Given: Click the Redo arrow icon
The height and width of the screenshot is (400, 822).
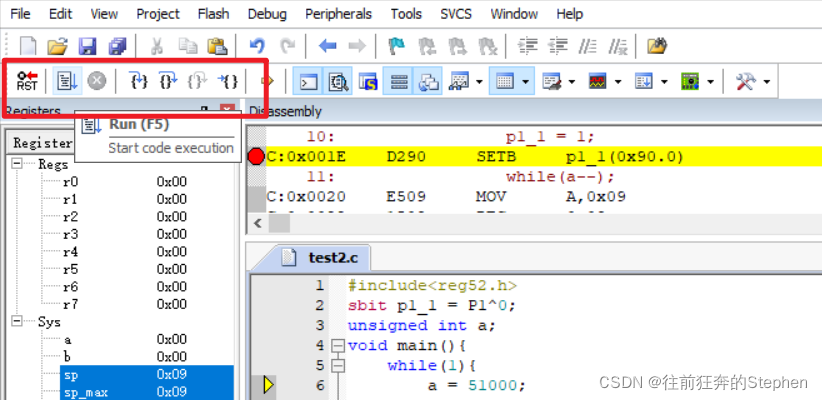Looking at the screenshot, I should [287, 46].
